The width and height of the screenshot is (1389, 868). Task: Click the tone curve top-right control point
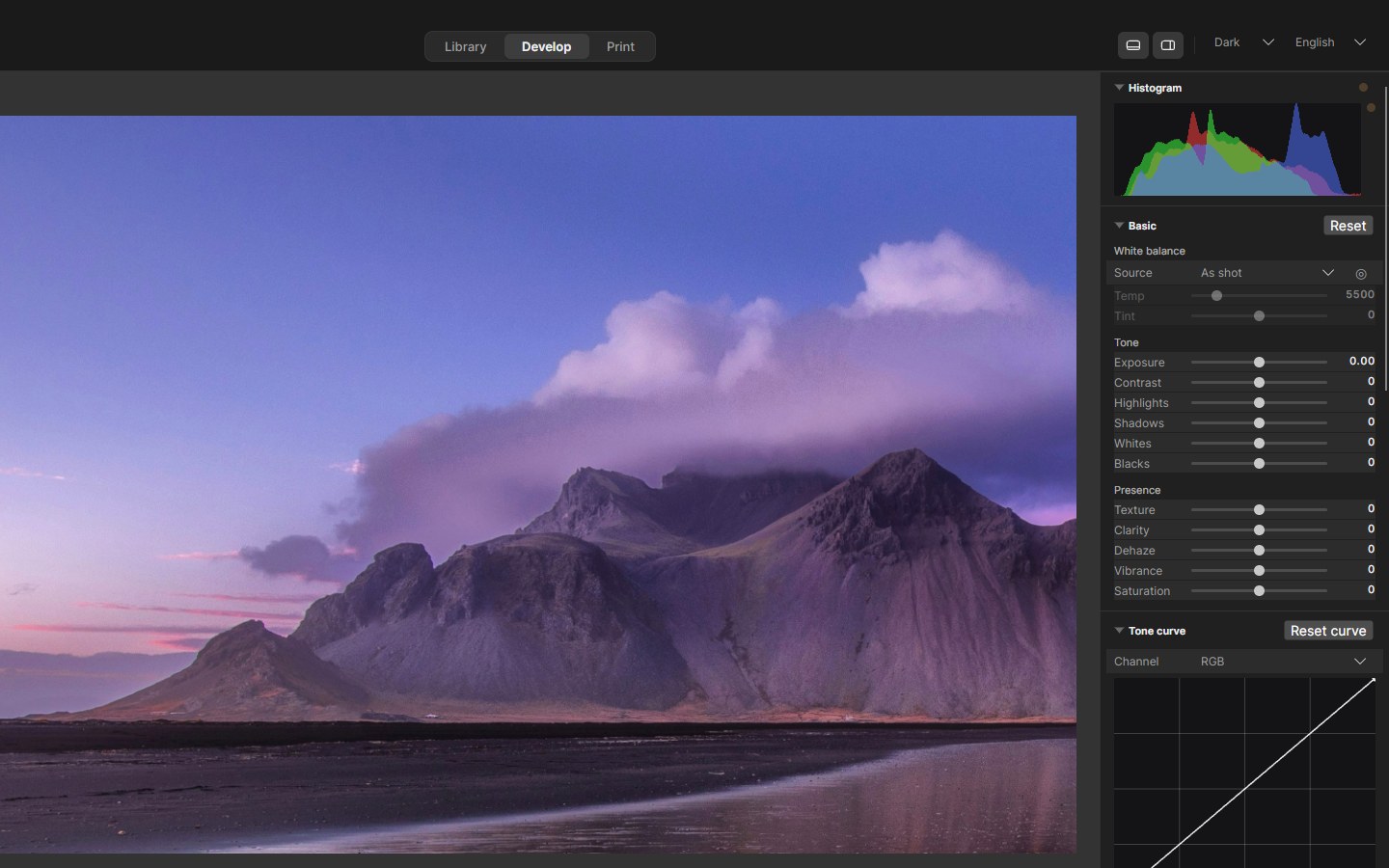(x=1373, y=680)
